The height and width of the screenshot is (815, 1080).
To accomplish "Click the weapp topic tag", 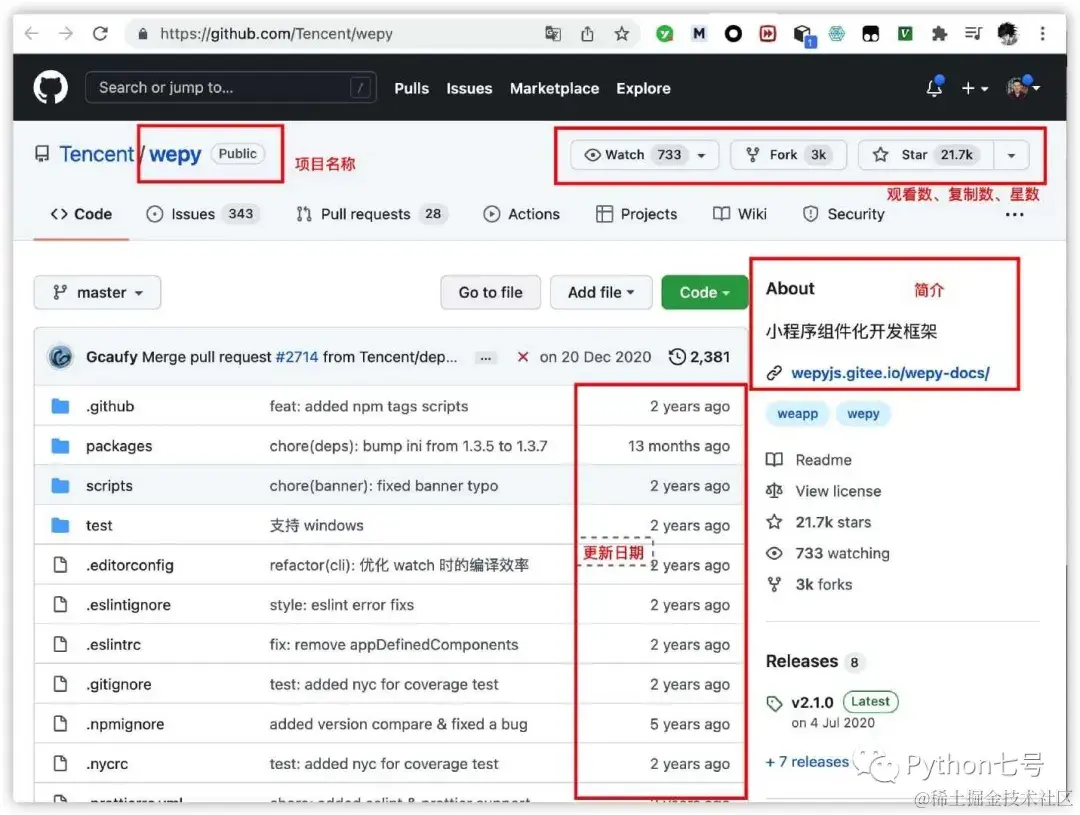I will point(798,413).
